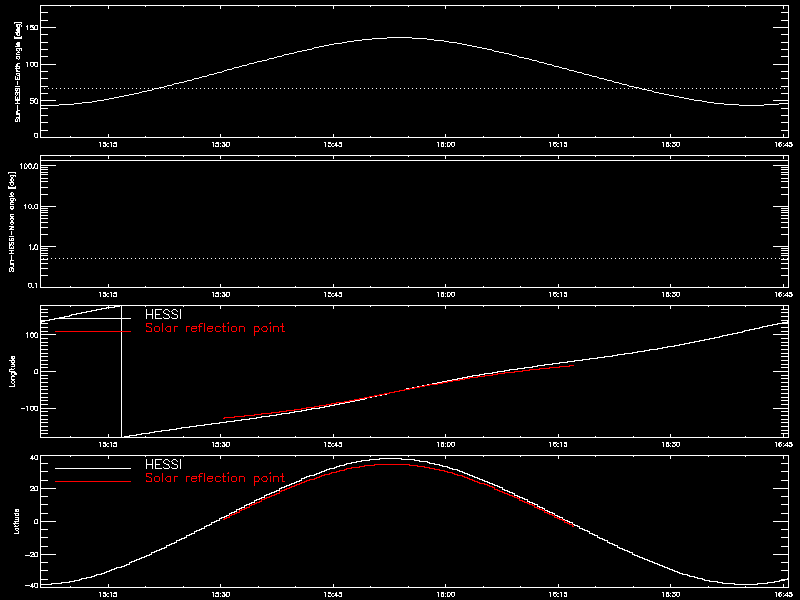
Task: Click the 15:30 time label under Earth angle plot
Action: (x=221, y=144)
